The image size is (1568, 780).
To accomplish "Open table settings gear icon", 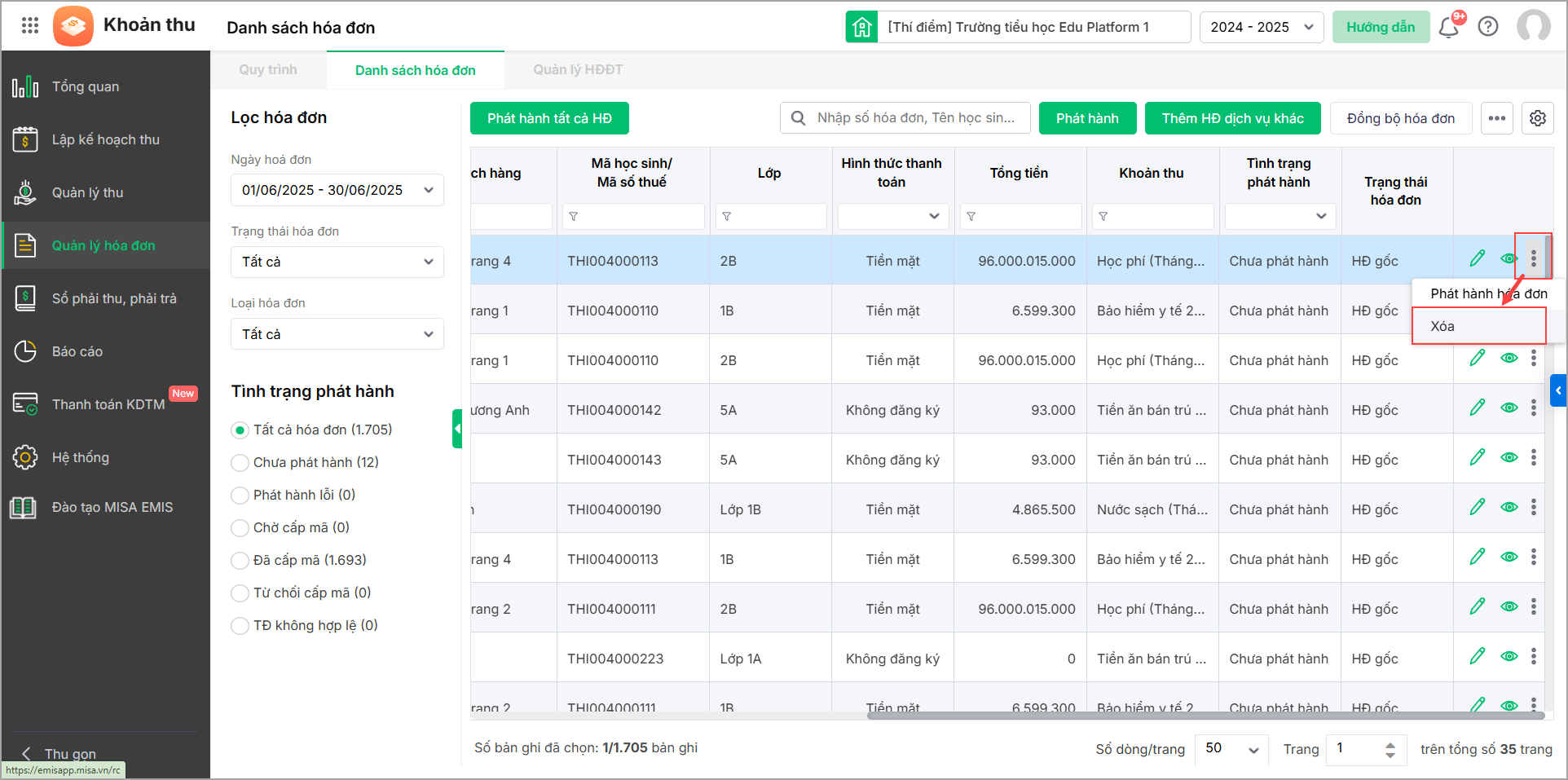I will 1537,118.
